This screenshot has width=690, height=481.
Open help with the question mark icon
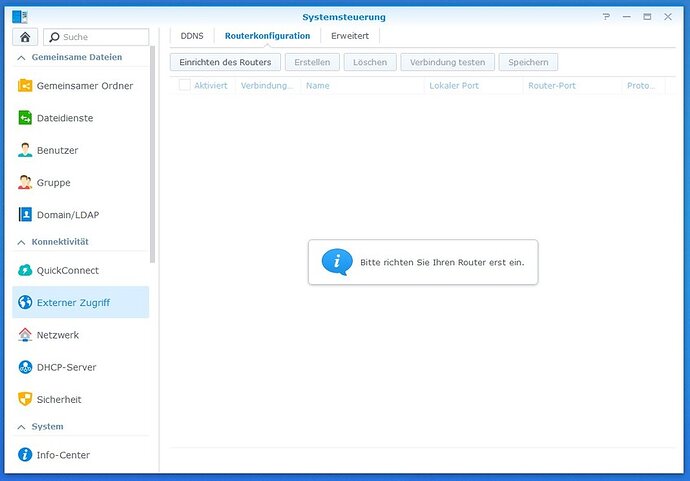(606, 17)
